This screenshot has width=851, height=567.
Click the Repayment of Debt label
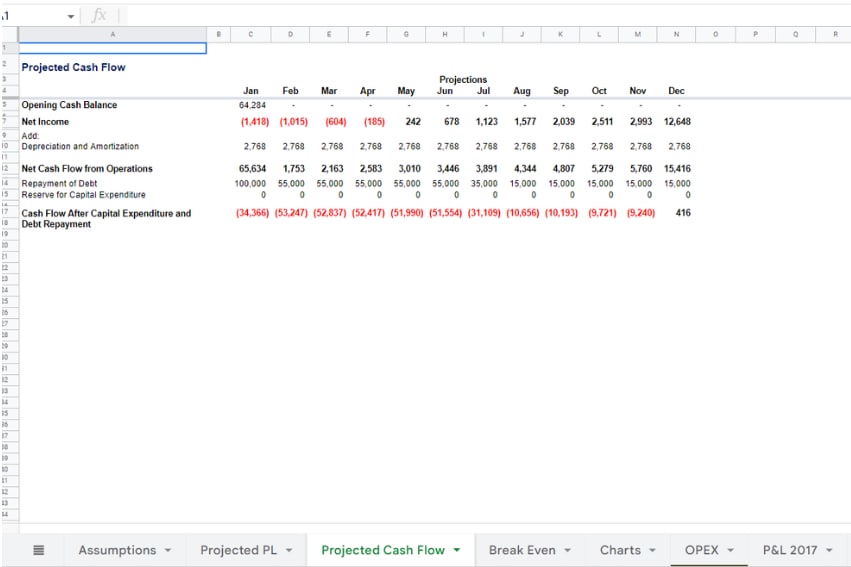[59, 183]
